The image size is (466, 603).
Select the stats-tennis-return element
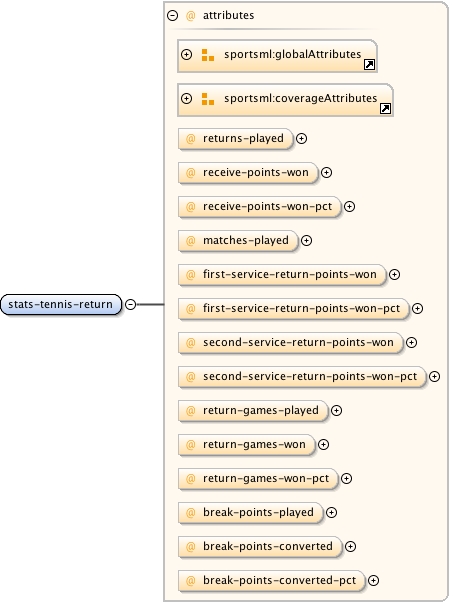point(61,305)
